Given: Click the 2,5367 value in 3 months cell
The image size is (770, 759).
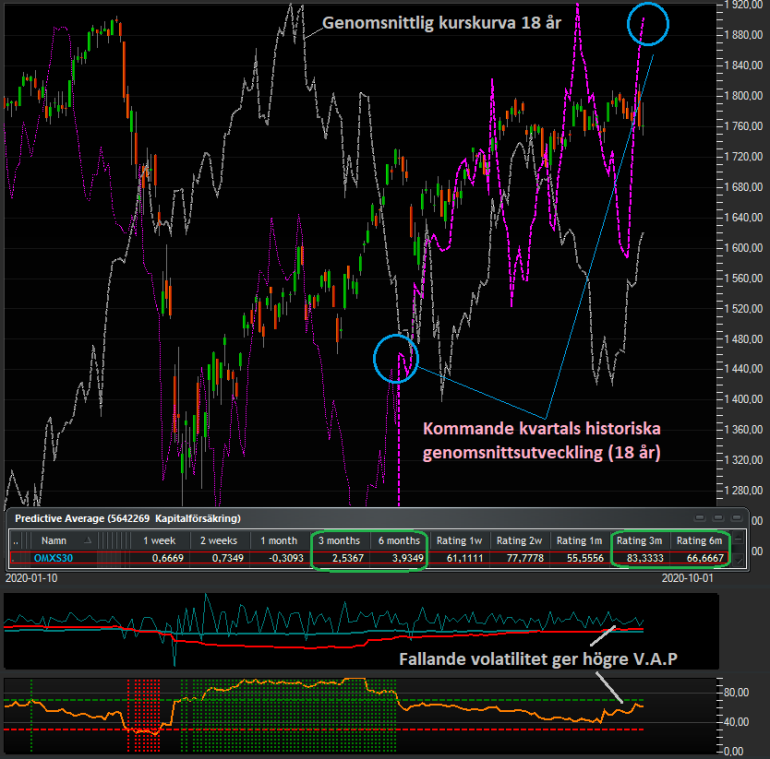Looking at the screenshot, I should coord(348,559).
